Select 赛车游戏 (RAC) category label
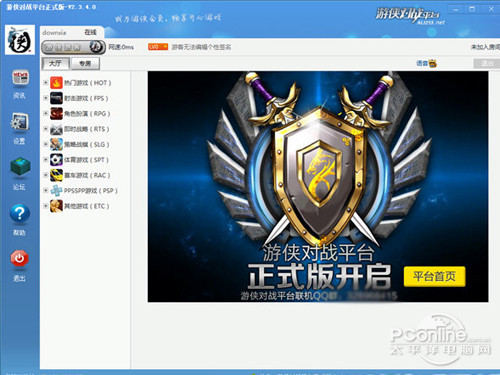Screen dimensions: 500x375 click(87, 175)
